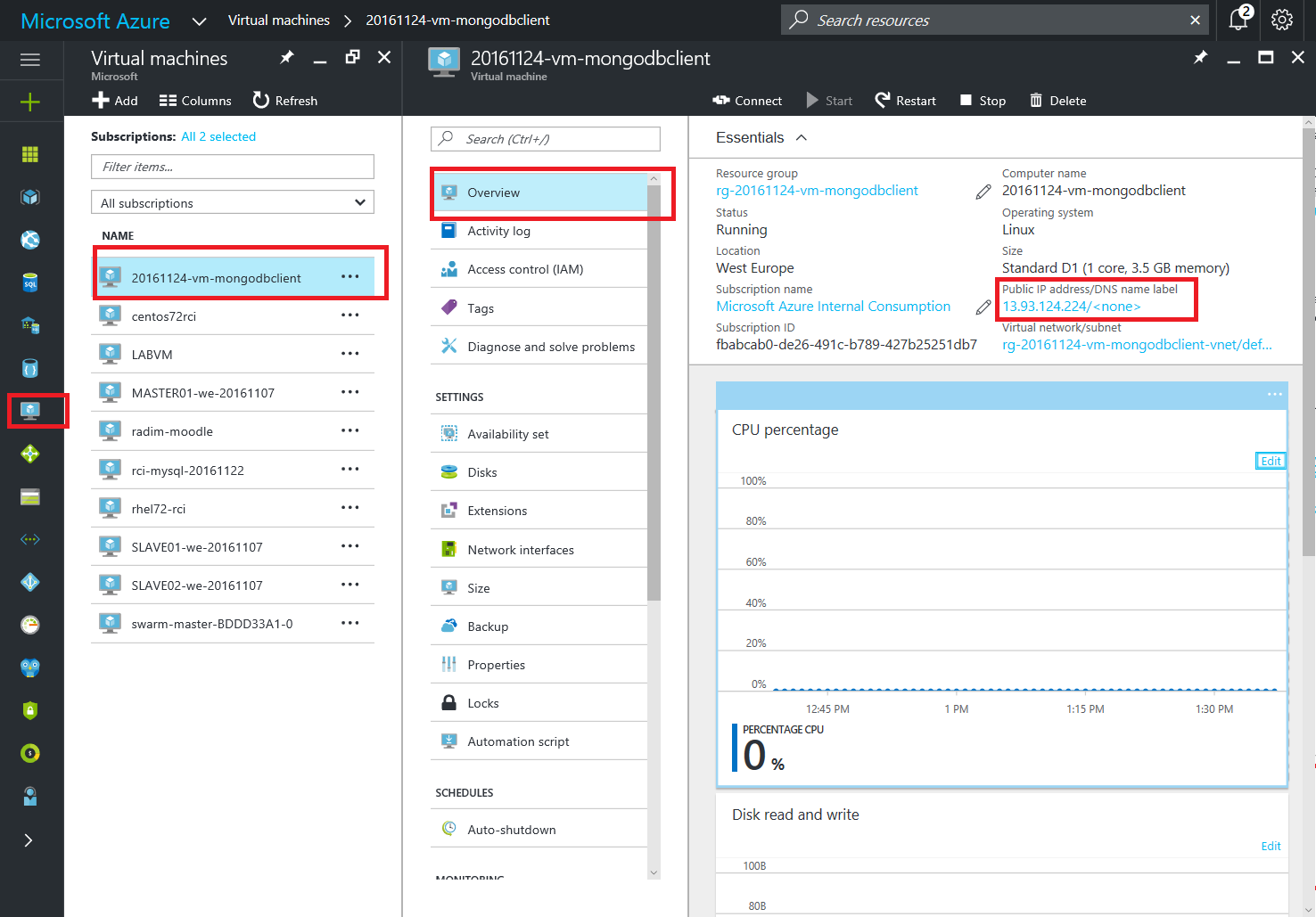The height and width of the screenshot is (917, 1316).
Task: Select the LABVM virtual machine
Action: point(233,355)
